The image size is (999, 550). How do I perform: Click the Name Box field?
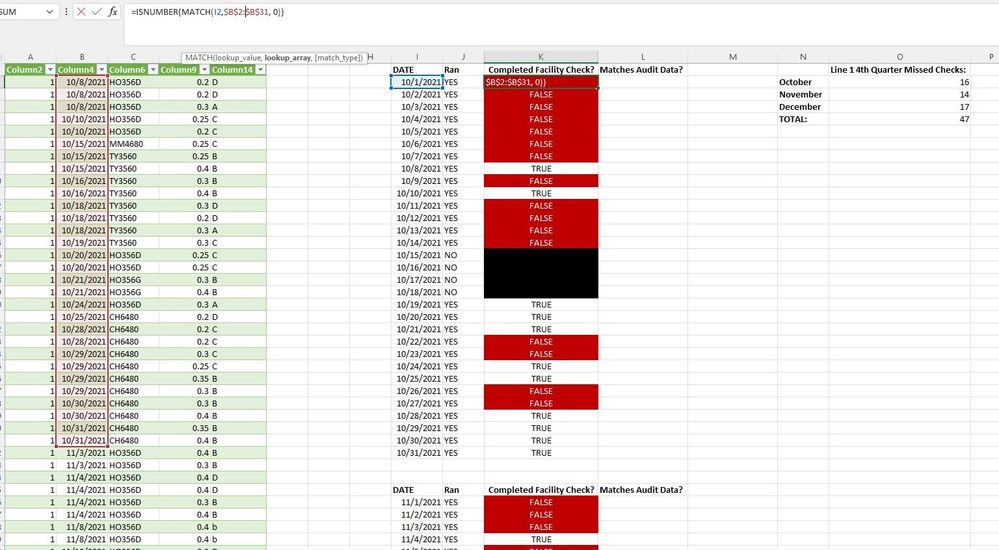[x=22, y=11]
